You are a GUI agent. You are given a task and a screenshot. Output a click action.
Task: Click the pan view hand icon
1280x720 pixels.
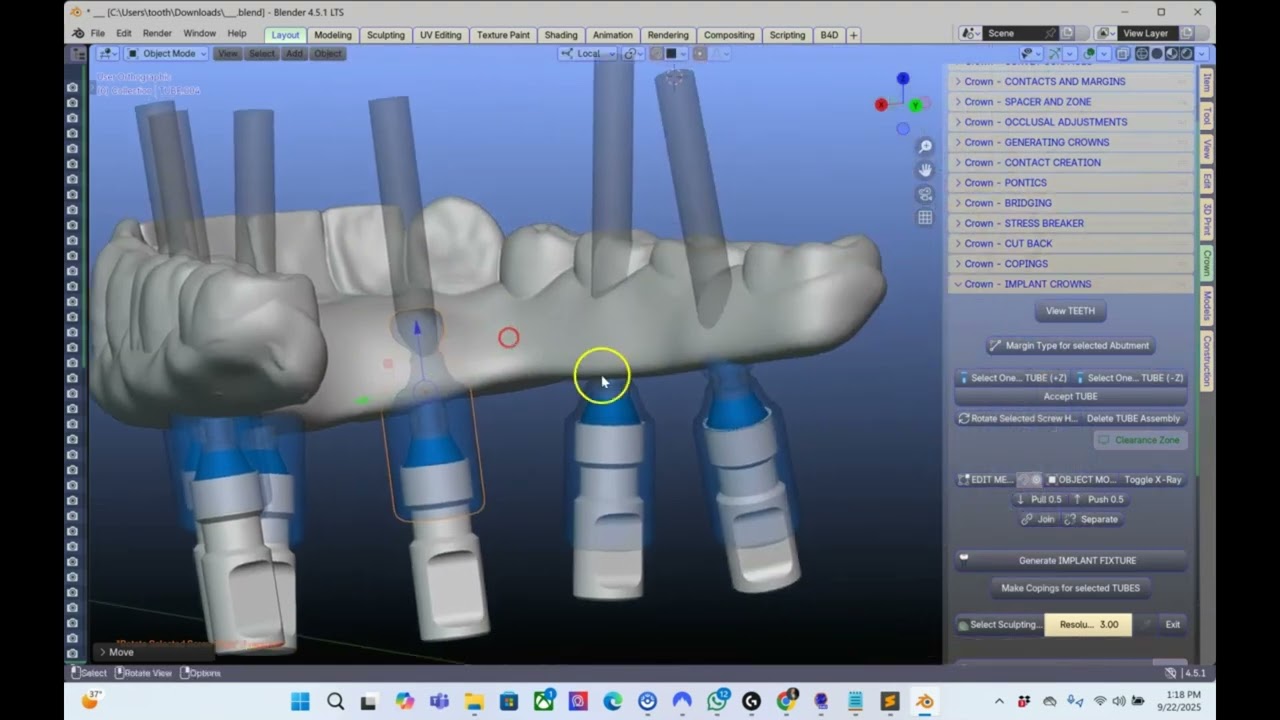click(925, 171)
